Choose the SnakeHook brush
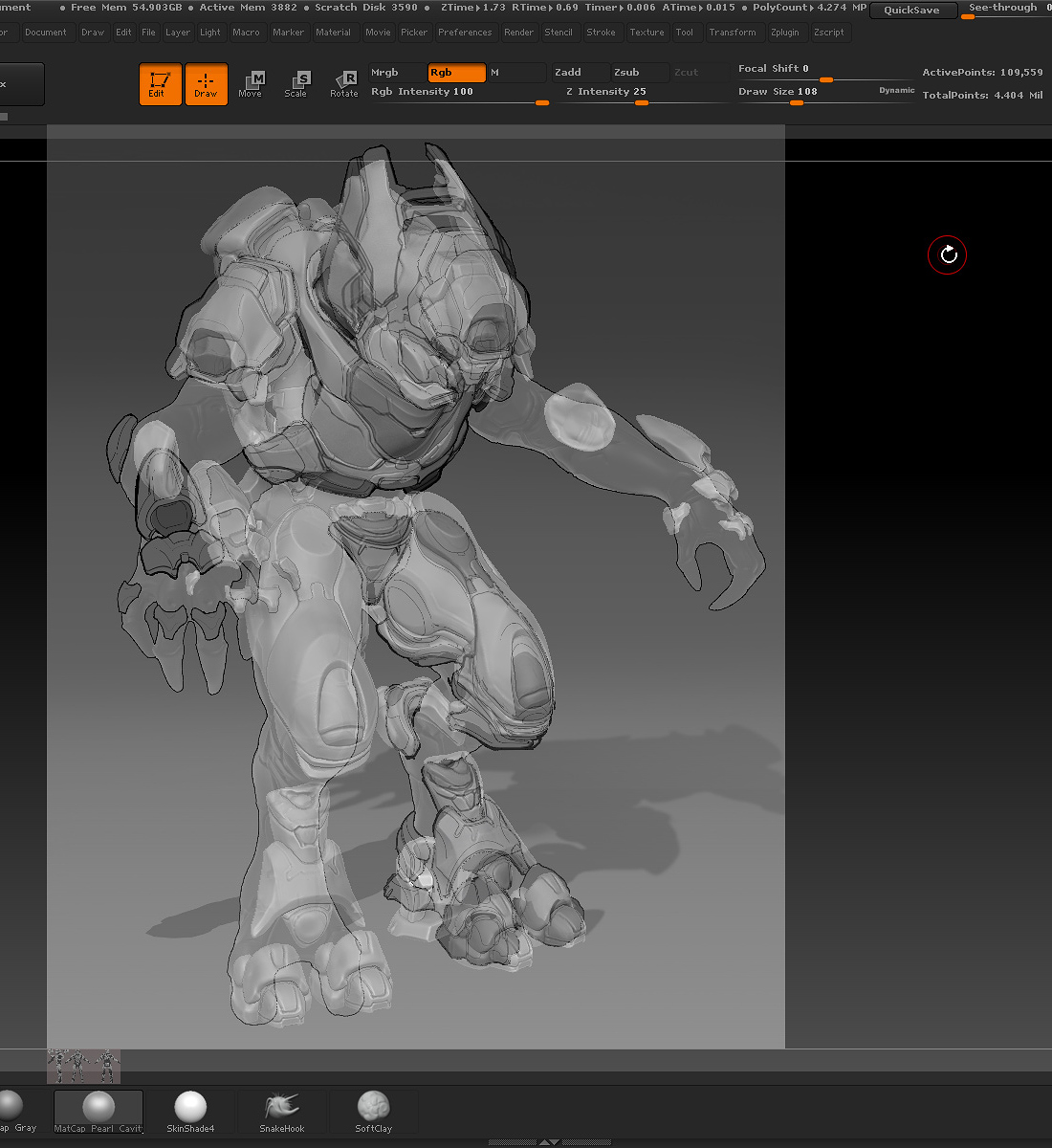Image resolution: width=1052 pixels, height=1148 pixels. click(282, 1112)
